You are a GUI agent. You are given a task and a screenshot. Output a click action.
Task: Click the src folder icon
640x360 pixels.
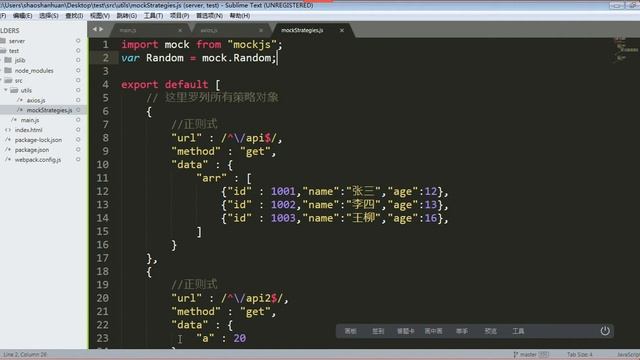click(8, 80)
